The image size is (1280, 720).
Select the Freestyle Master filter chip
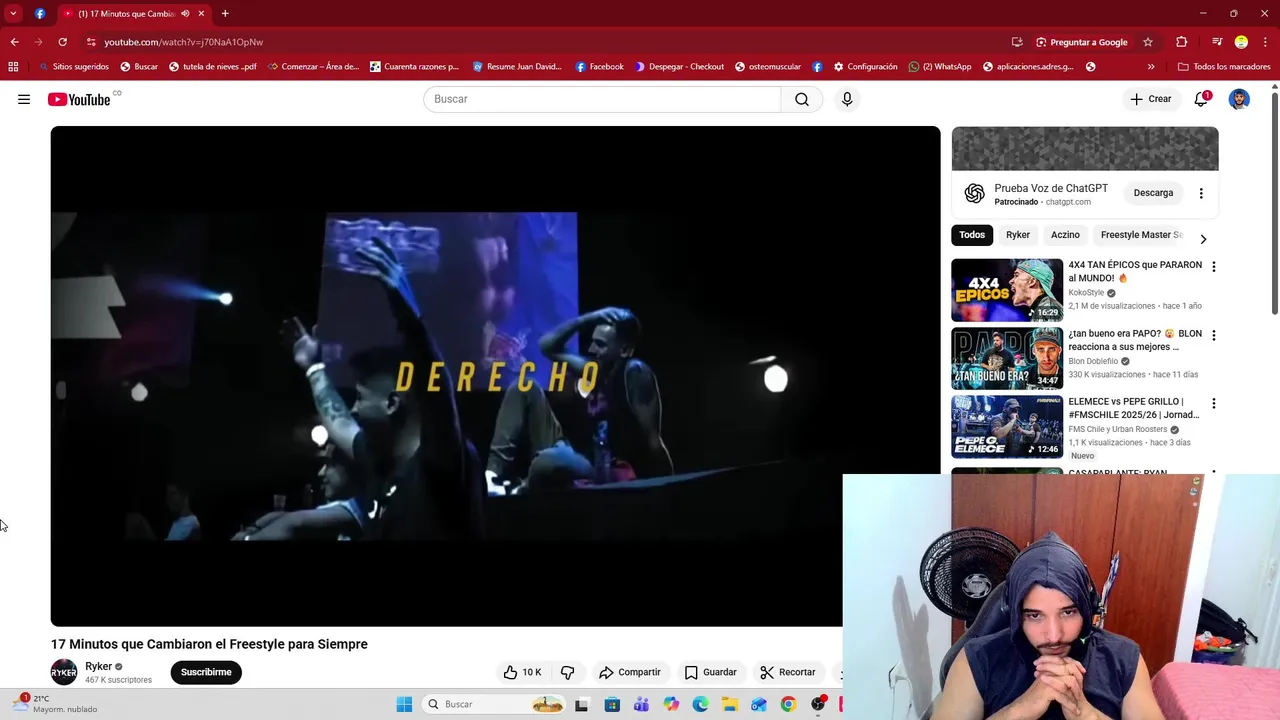pos(1141,235)
